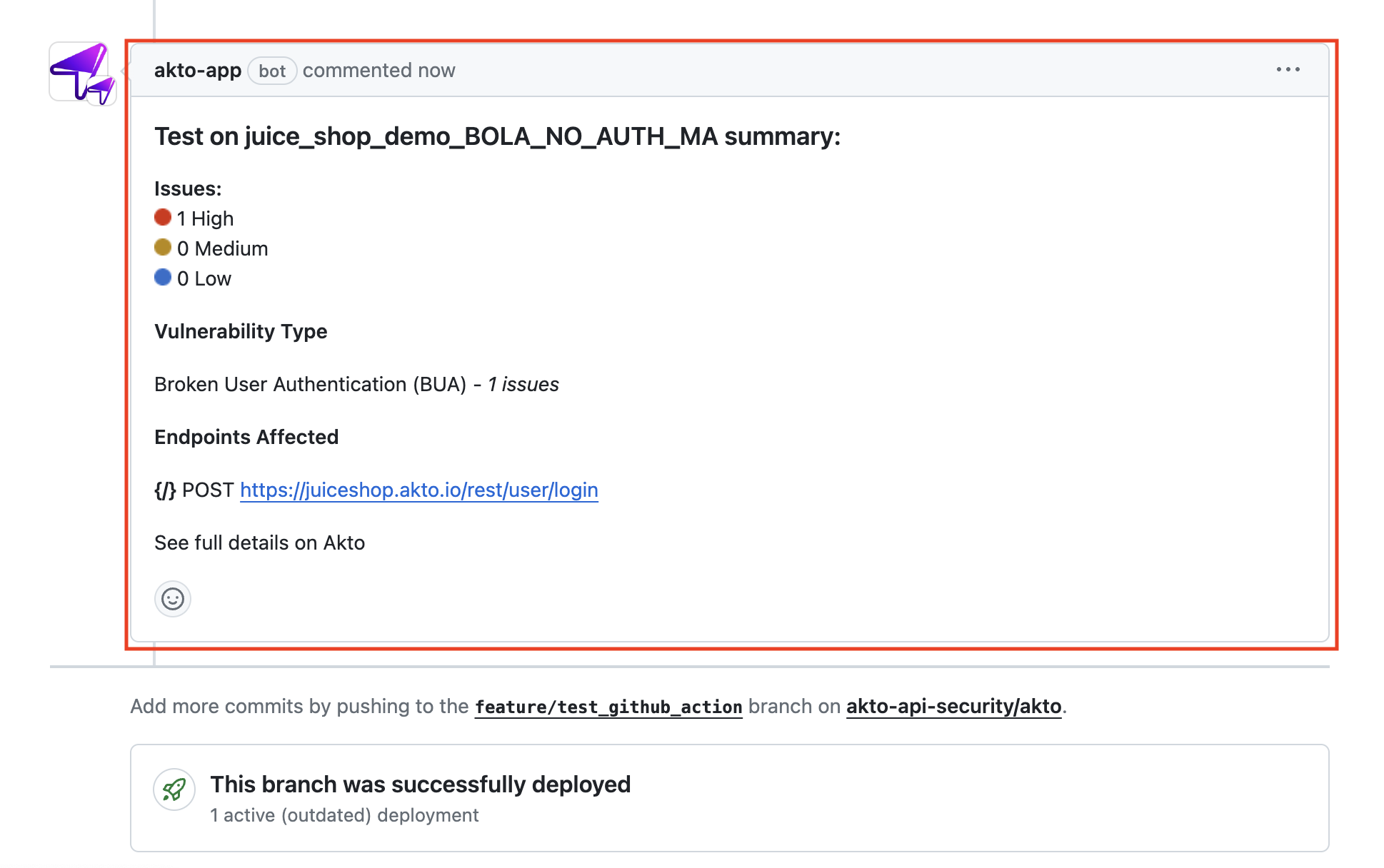Click the "commented now" timestamp
The width and height of the screenshot is (1384, 868).
[x=378, y=71]
